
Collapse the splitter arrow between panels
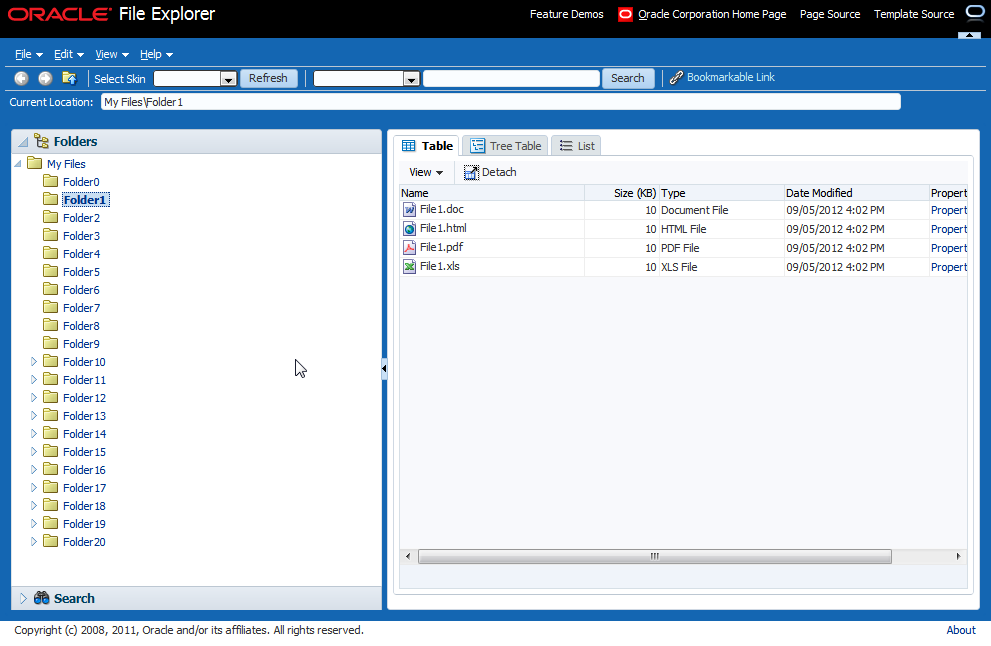coord(384,369)
